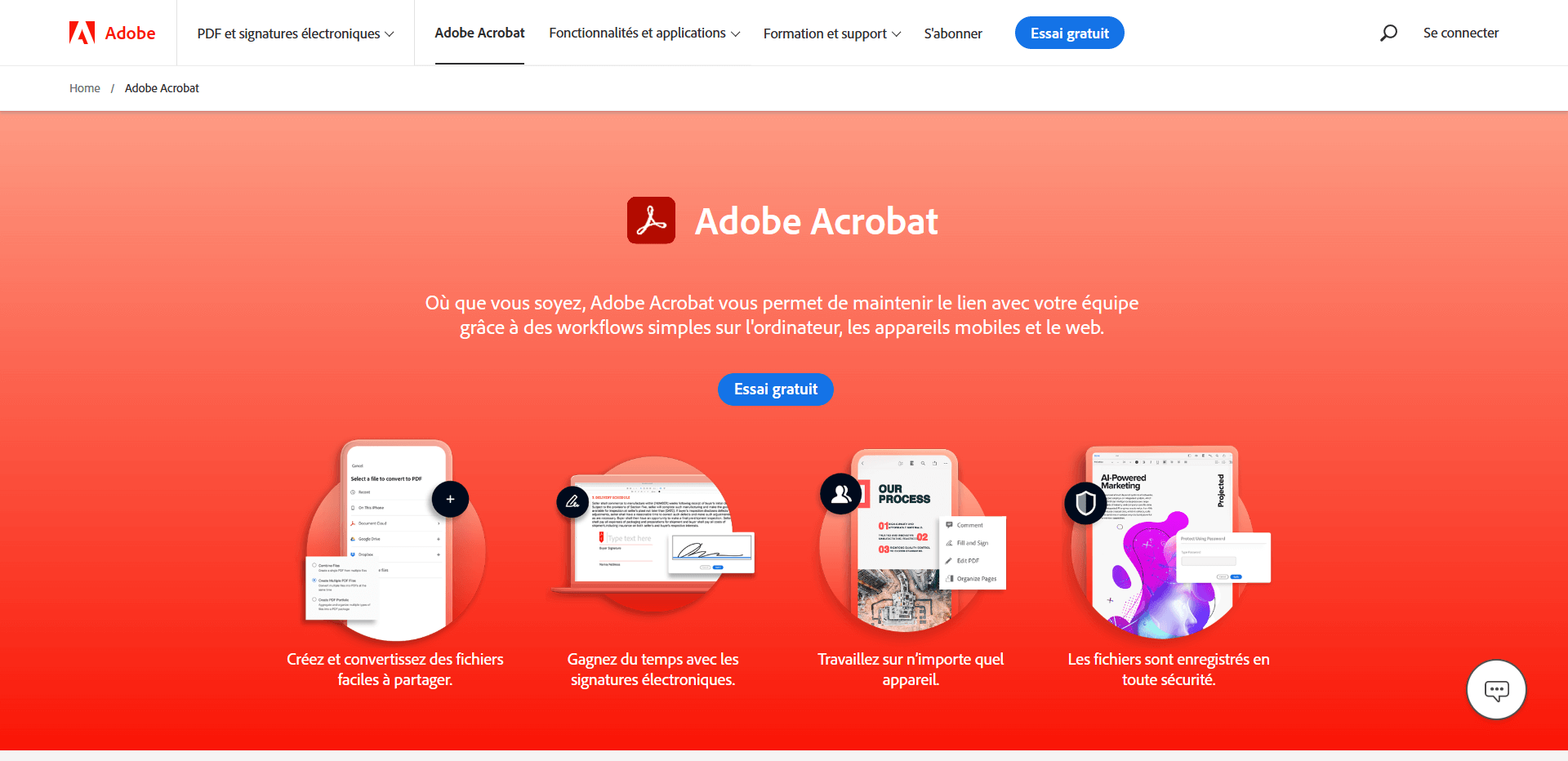The height and width of the screenshot is (761, 1568).
Task: Click the user profile circle icon
Action: pos(840,493)
